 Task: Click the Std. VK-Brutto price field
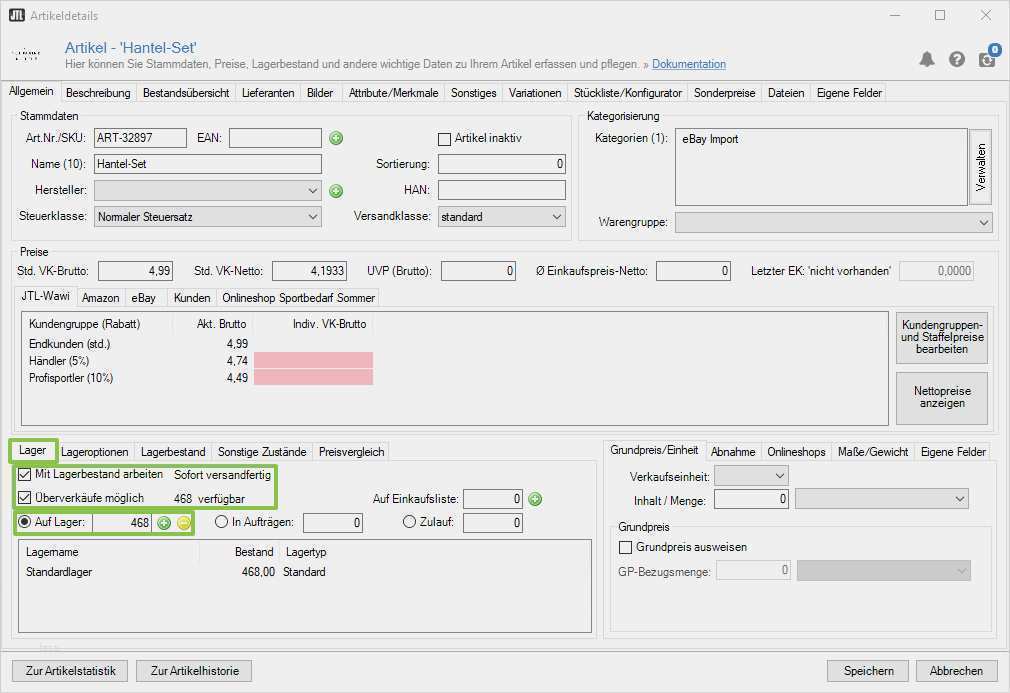coord(135,271)
